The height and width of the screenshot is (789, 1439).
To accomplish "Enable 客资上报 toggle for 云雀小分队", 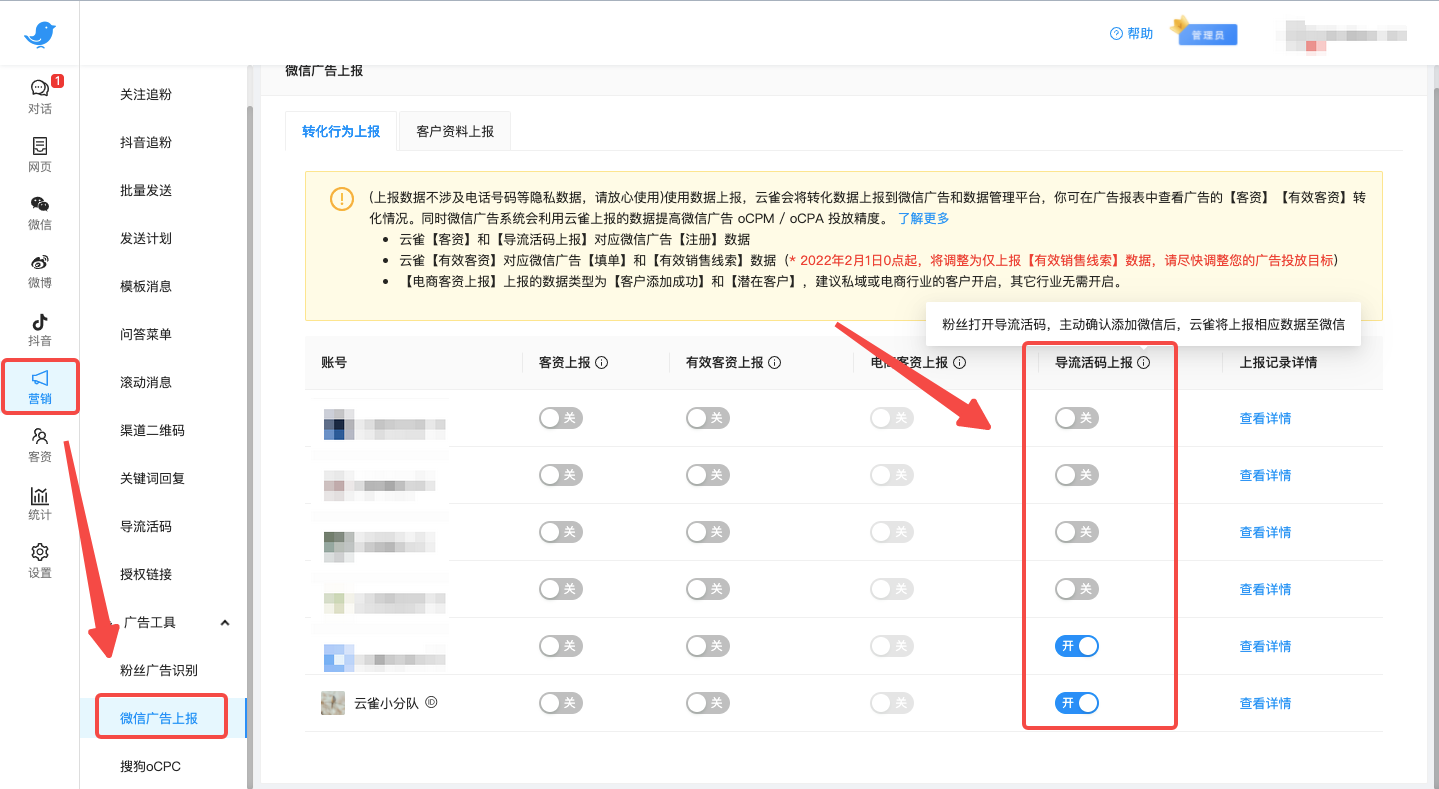I will coord(560,703).
